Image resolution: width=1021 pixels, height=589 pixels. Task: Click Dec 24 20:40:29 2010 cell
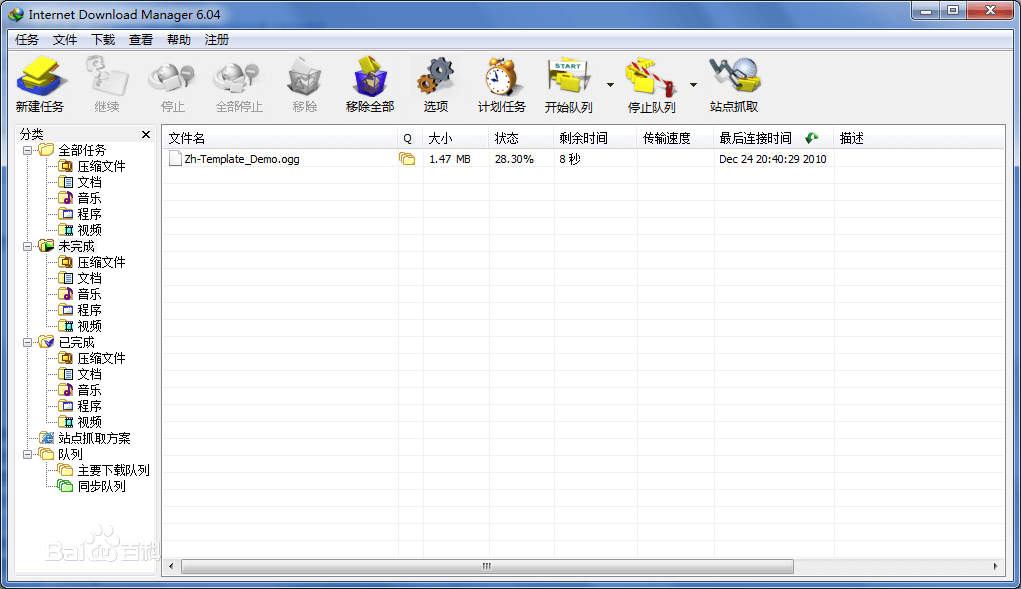click(x=772, y=159)
